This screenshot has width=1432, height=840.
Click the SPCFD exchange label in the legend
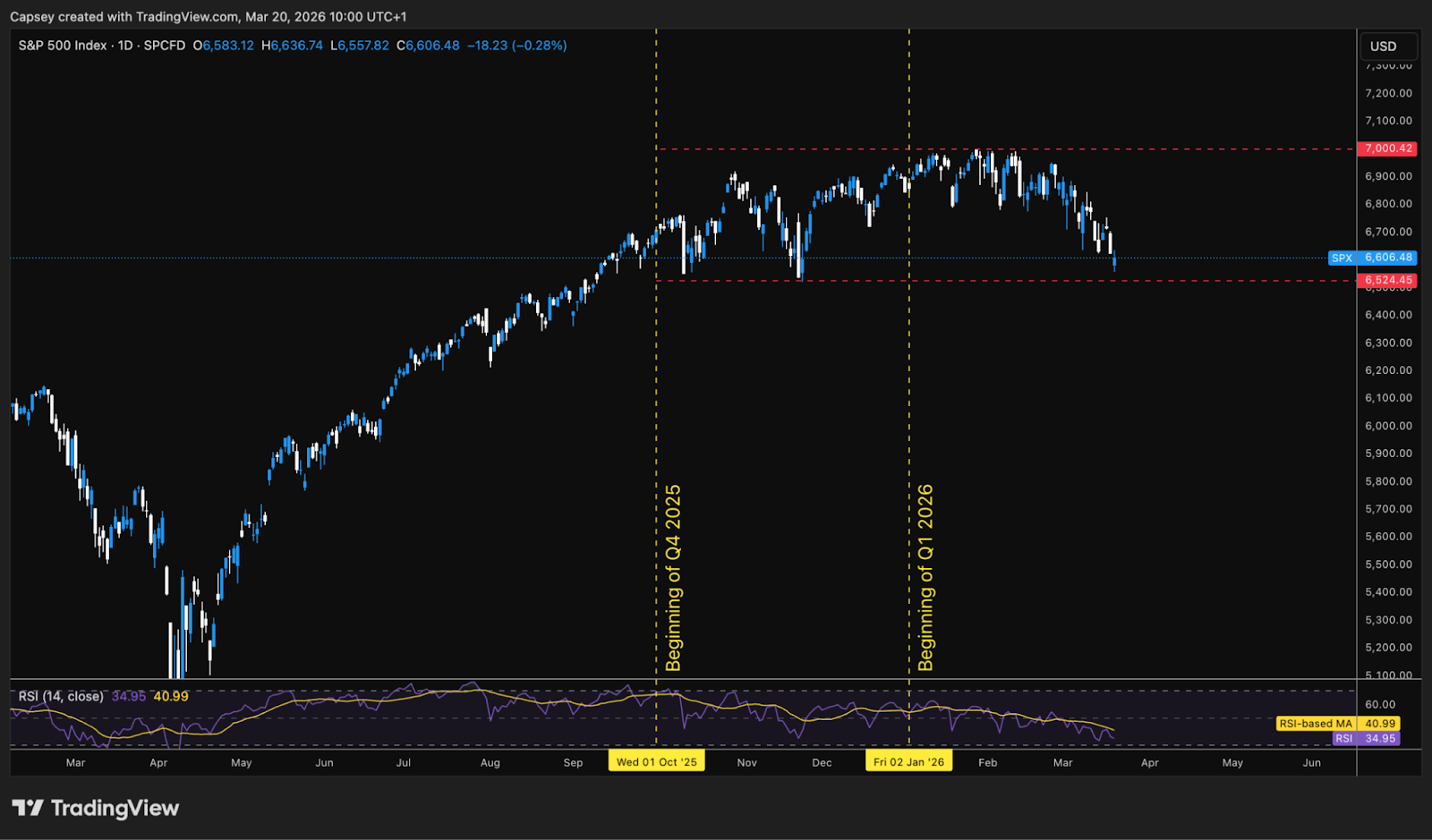[x=166, y=45]
